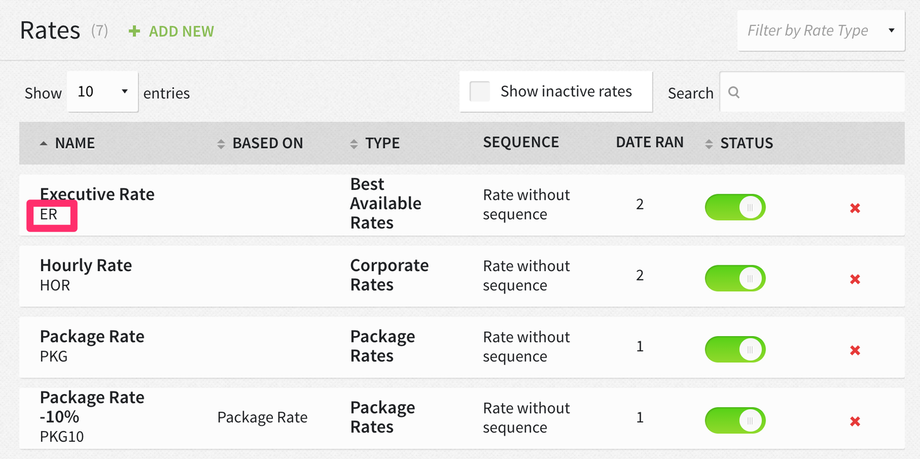The width and height of the screenshot is (920, 459).
Task: Click the magnifier icon in Search
Action: click(x=734, y=93)
